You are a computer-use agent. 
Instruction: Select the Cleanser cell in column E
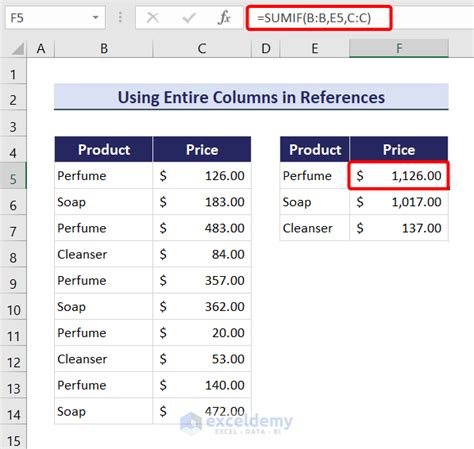pos(315,228)
